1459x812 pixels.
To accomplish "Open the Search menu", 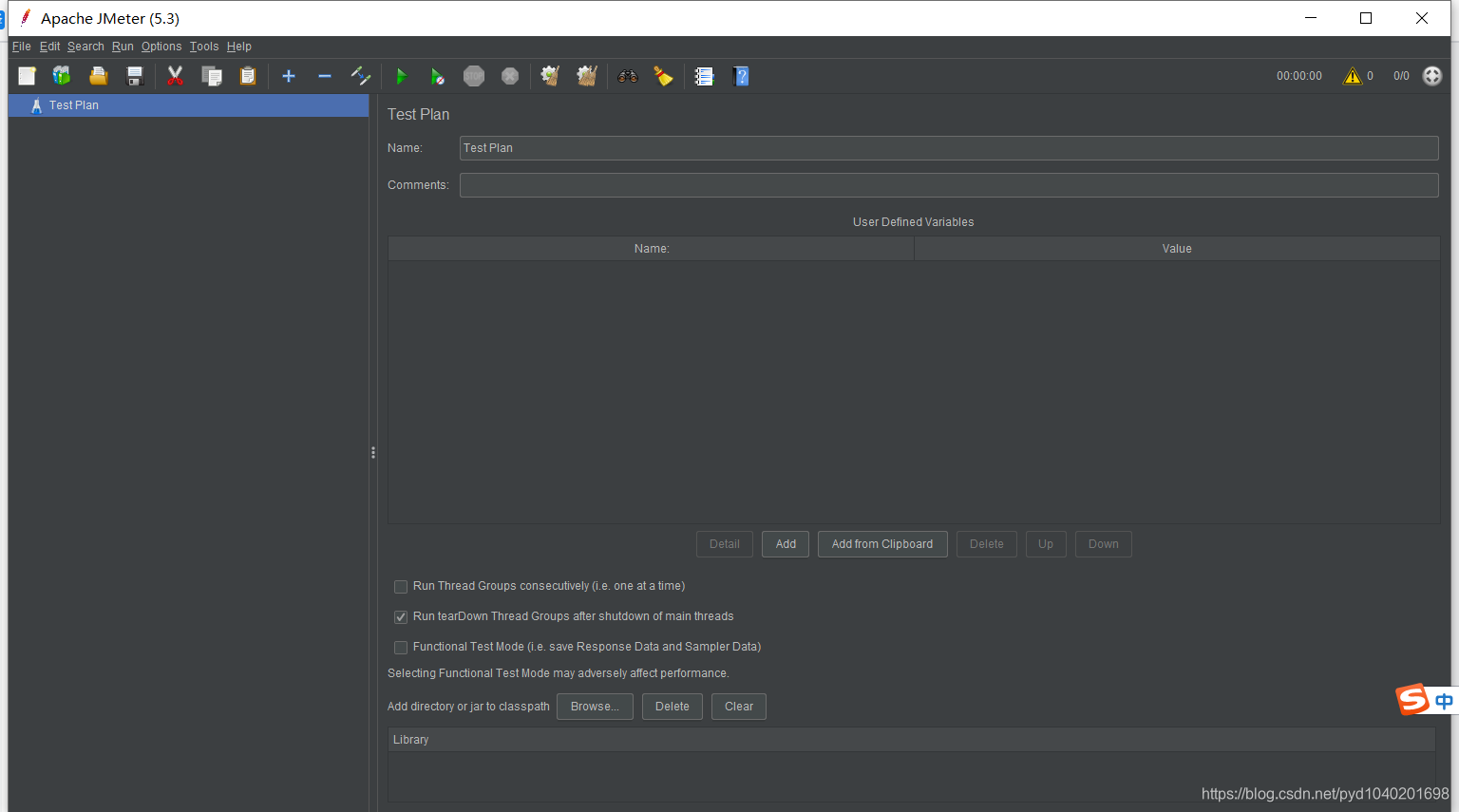I will click(85, 47).
